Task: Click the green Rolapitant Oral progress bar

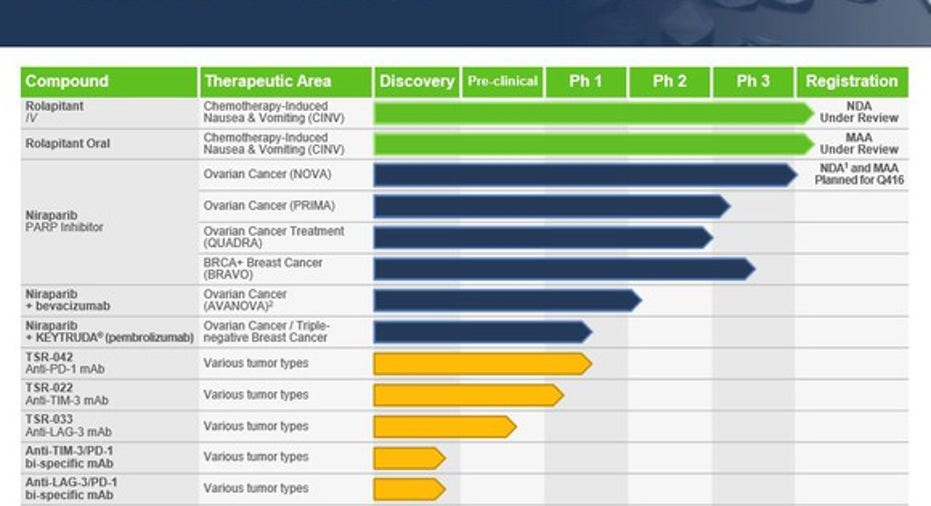Action: coord(594,144)
